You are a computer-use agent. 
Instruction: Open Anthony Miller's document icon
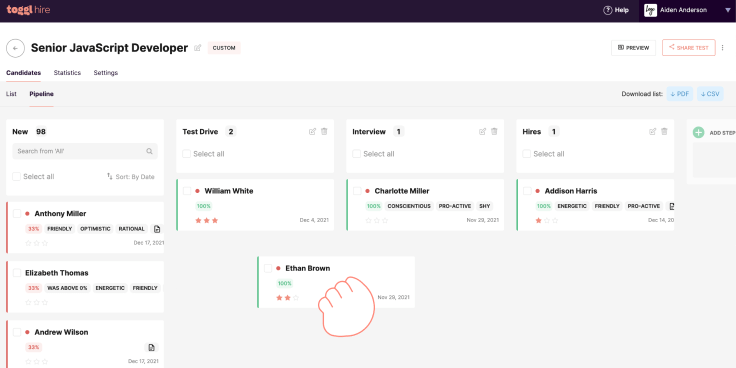[157, 229]
